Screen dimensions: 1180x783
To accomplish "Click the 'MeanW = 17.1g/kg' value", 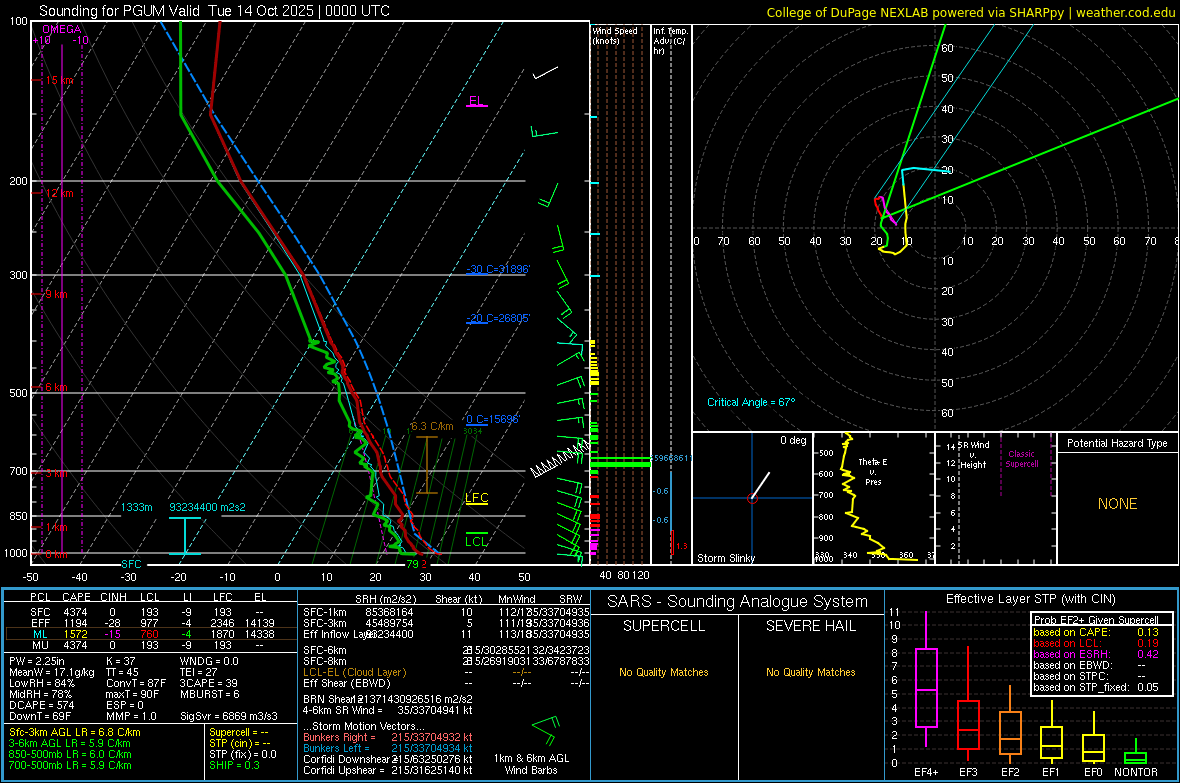I will click(x=52, y=672).
